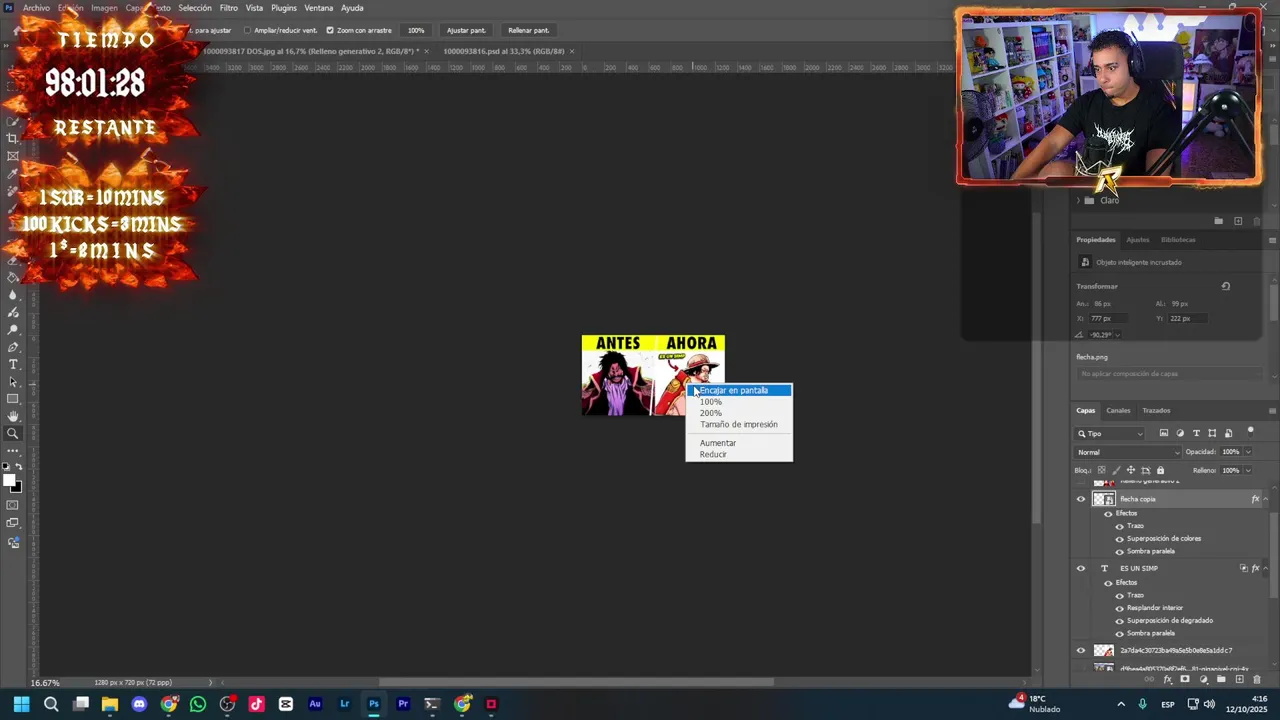Screen dimensions: 1280x720
Task: Toggle Quick Mask mode icon
Action: tap(13, 504)
